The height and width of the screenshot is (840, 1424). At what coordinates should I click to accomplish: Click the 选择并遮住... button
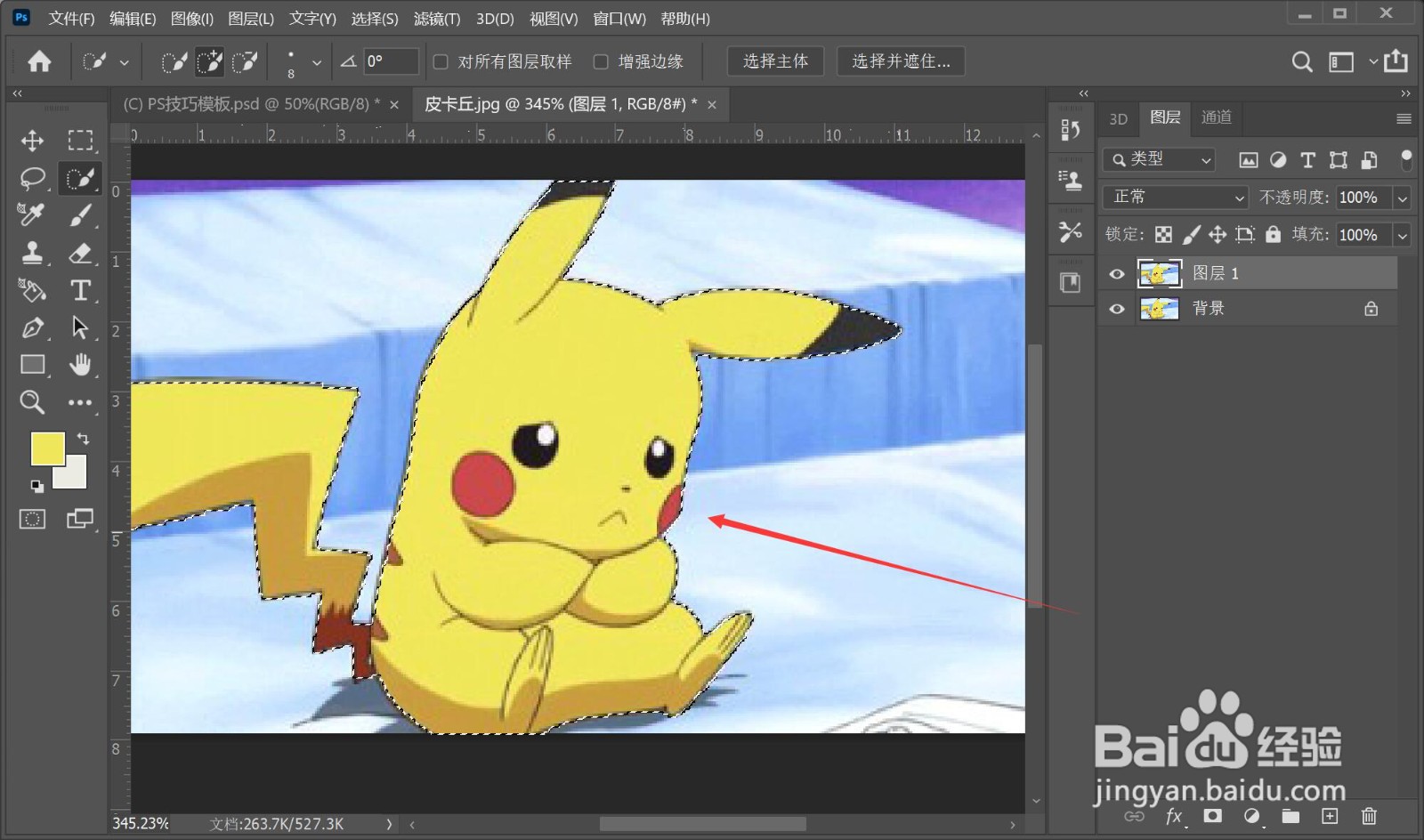coord(901,61)
